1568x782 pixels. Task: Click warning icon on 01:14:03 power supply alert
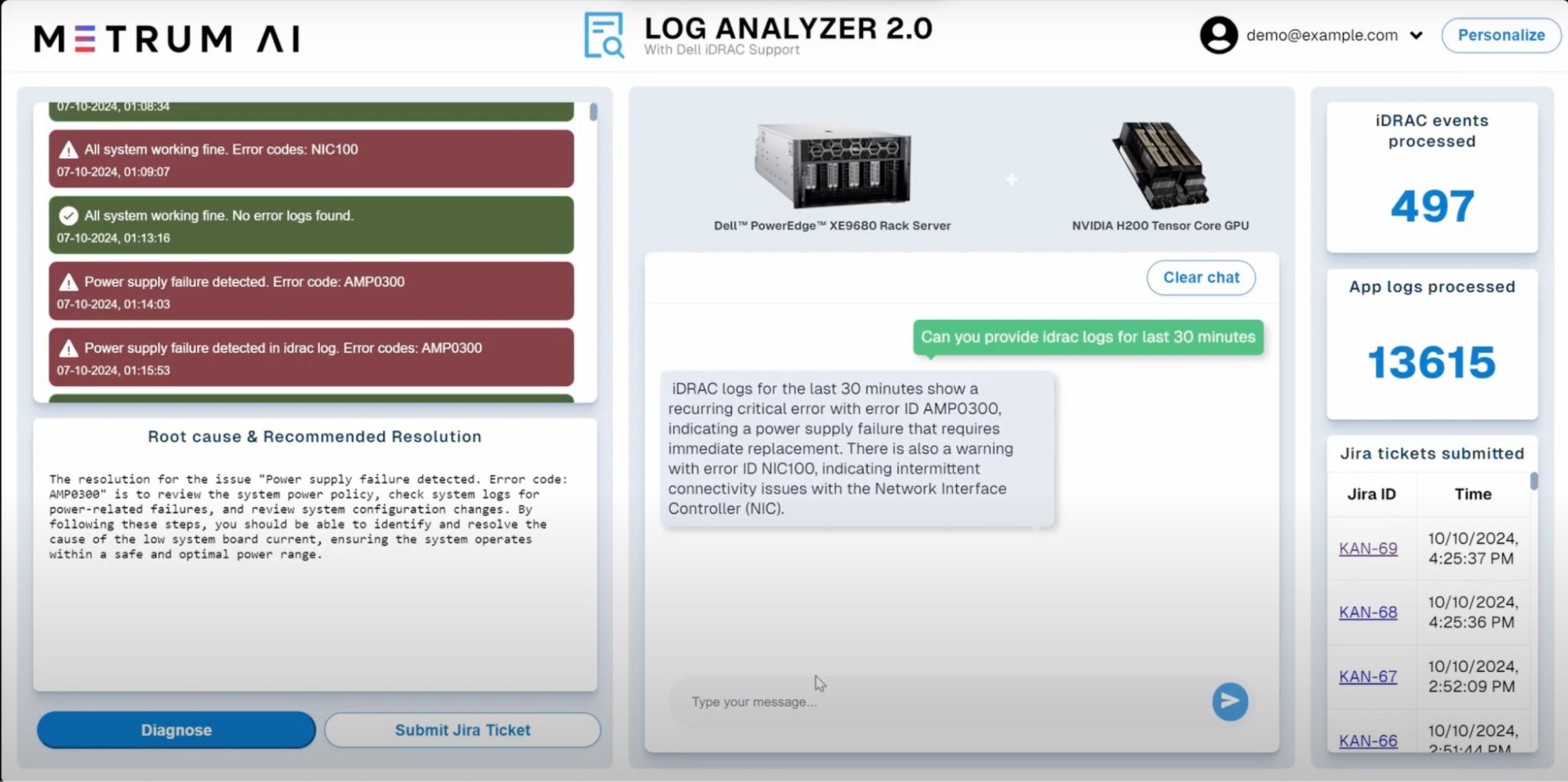pyautogui.click(x=68, y=282)
